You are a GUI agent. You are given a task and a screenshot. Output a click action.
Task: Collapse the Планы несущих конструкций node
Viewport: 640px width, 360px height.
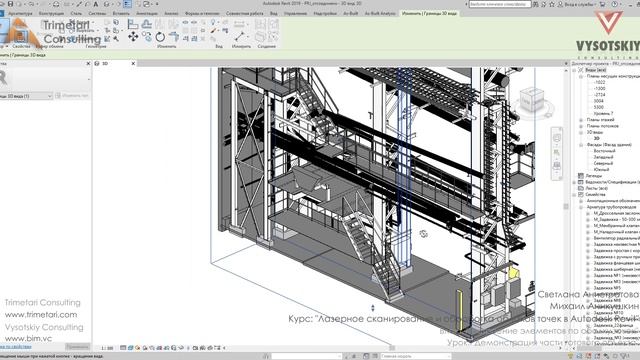(x=581, y=76)
